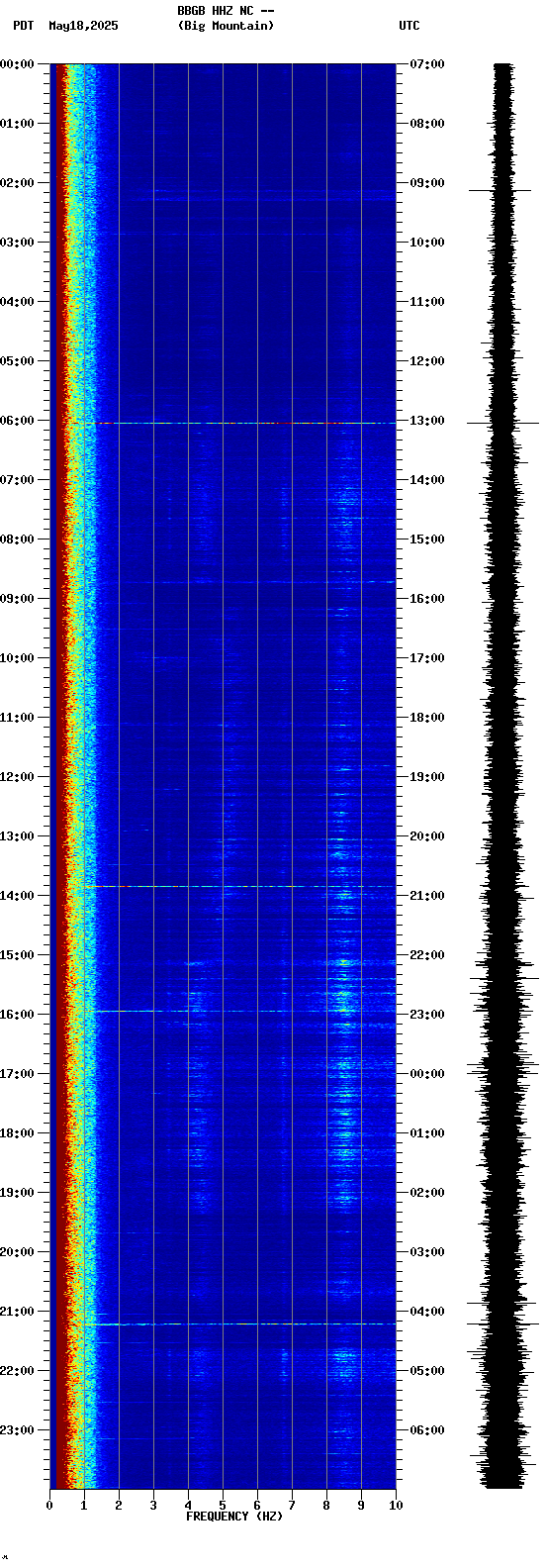Click the bright broadband streak near 06:00 PDT

[245, 423]
